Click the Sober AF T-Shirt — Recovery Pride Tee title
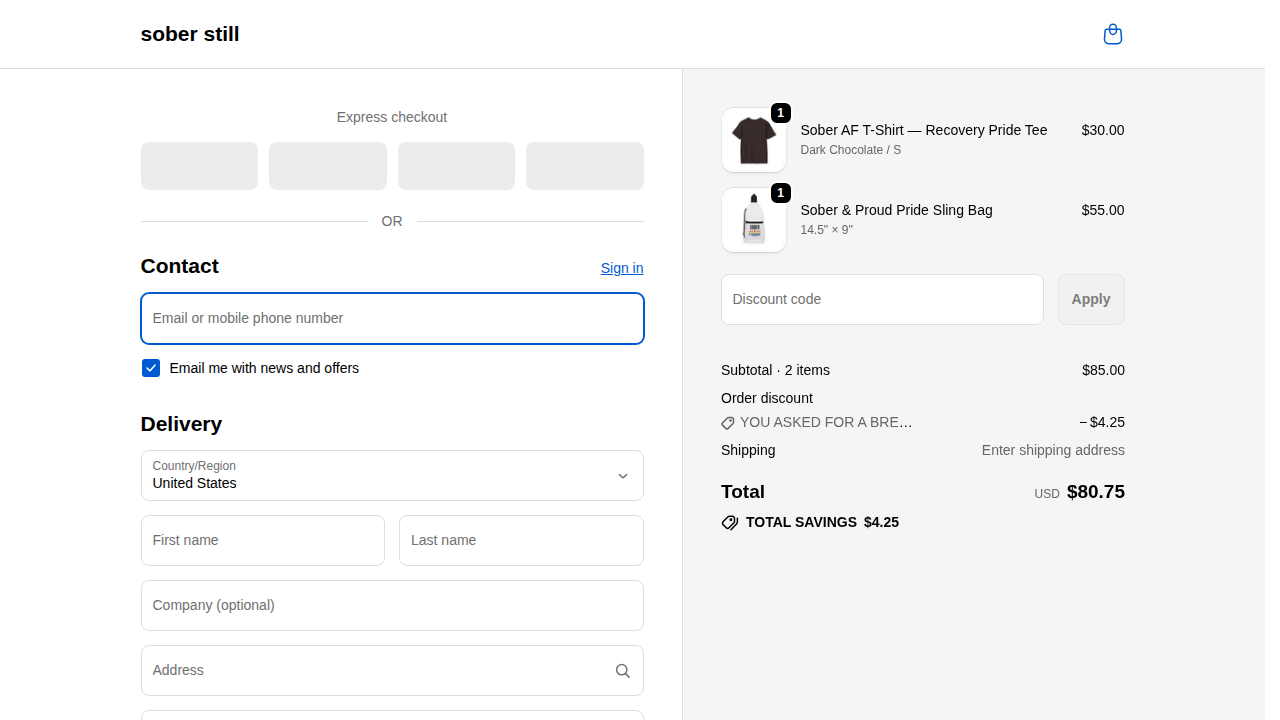 click(x=924, y=130)
